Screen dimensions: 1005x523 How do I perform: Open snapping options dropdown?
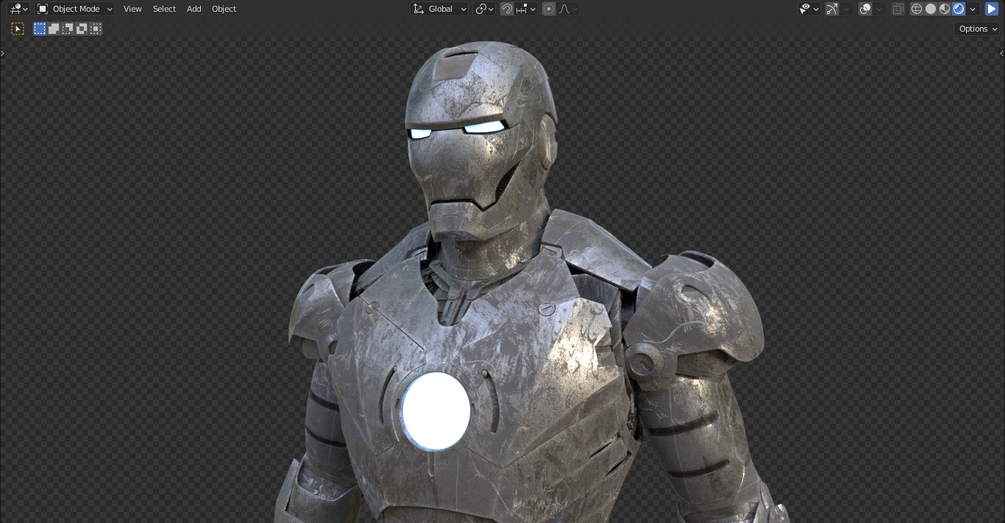526,9
